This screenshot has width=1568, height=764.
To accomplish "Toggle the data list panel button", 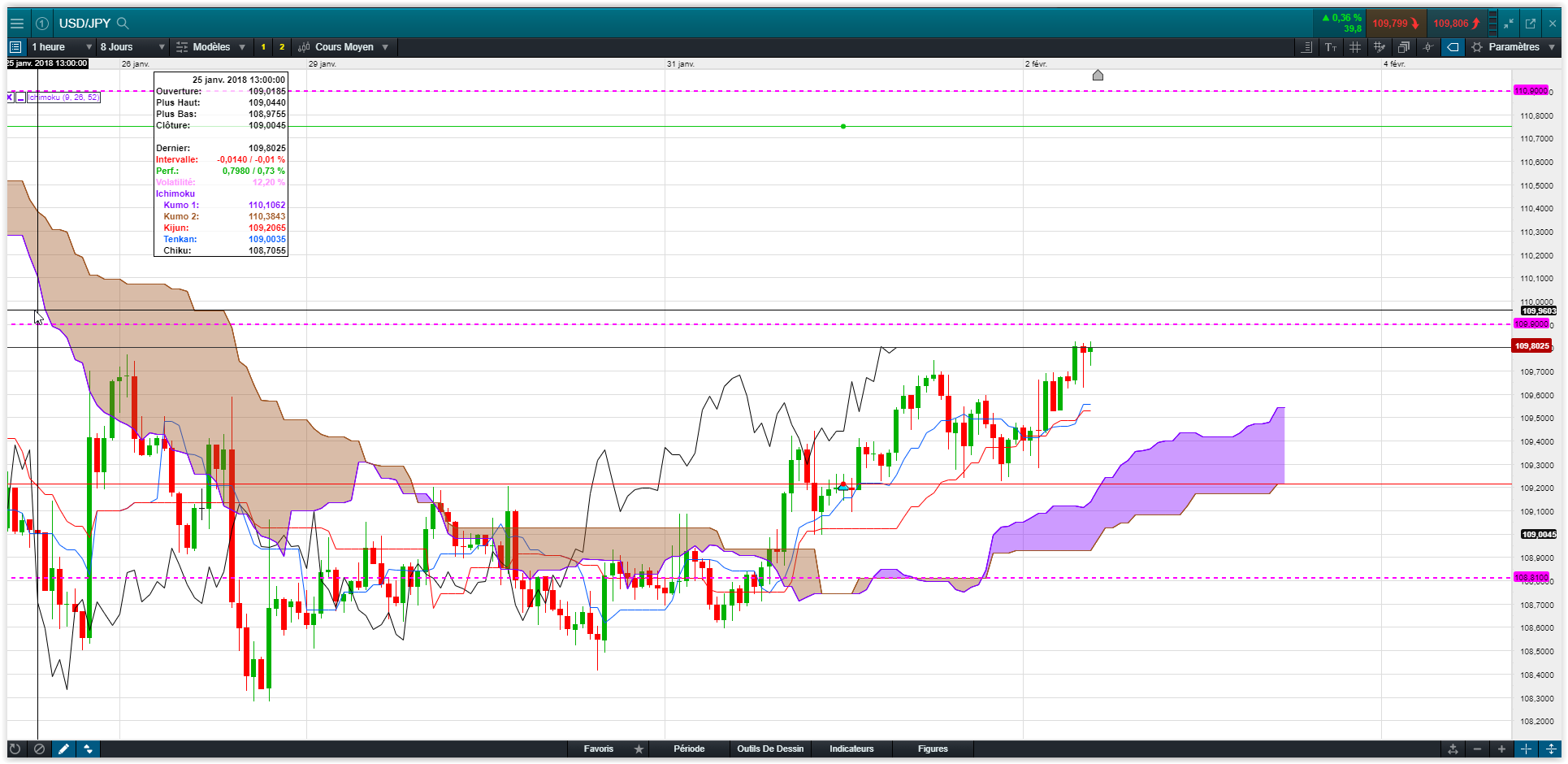I will (x=15, y=47).
